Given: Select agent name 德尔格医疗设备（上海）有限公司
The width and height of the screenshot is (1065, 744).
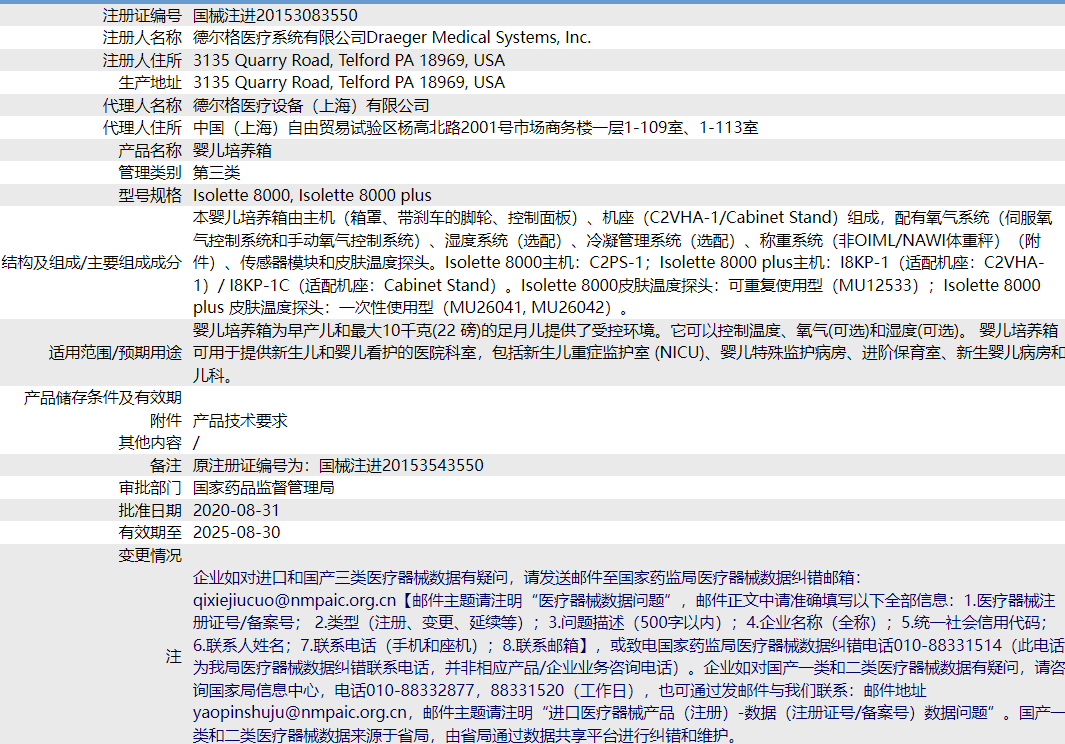Looking at the screenshot, I should (311, 105).
